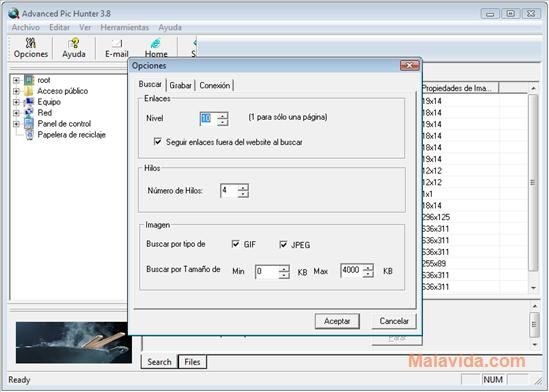Decrease Número de Hilos spinner

point(243,194)
